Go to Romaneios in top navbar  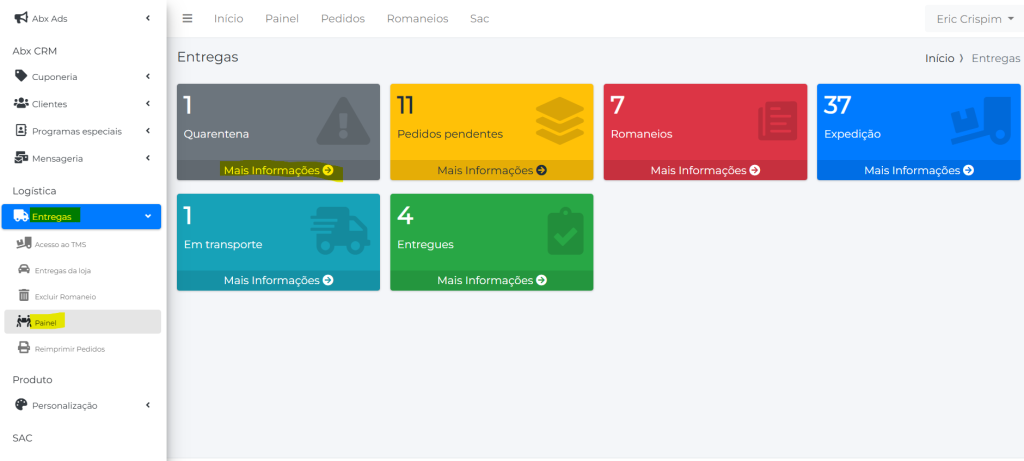(x=417, y=19)
